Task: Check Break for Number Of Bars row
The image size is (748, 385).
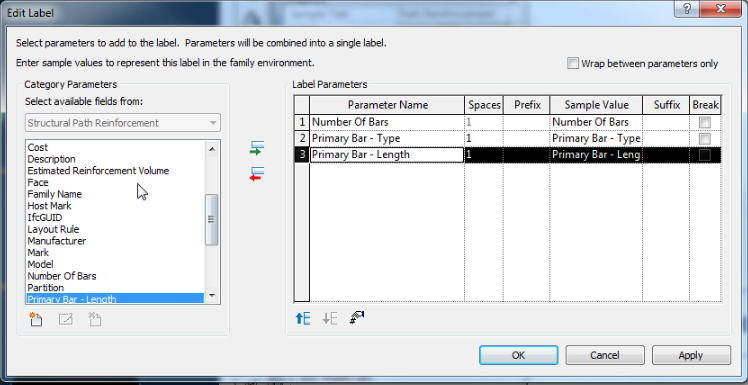Action: (705, 123)
